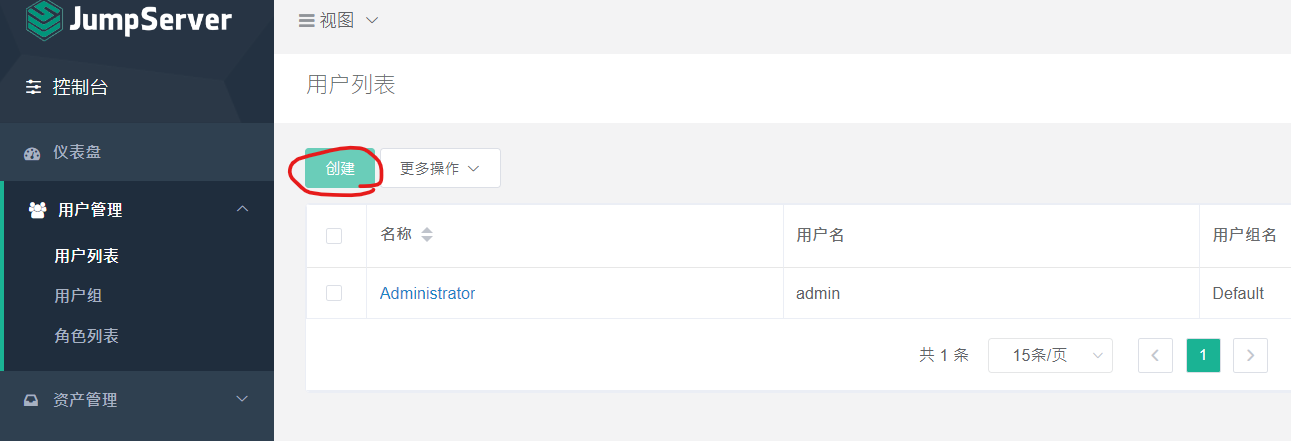Image resolution: width=1291 pixels, height=441 pixels.
Task: Click the green 创建 button
Action: click(x=340, y=168)
